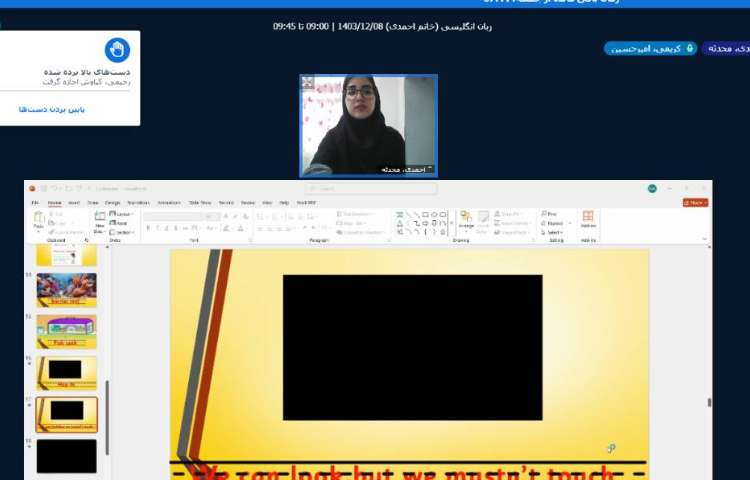Viewport: 750px width, 480px height.
Task: Toggle text Shadow formatting
Action: pos(176,229)
